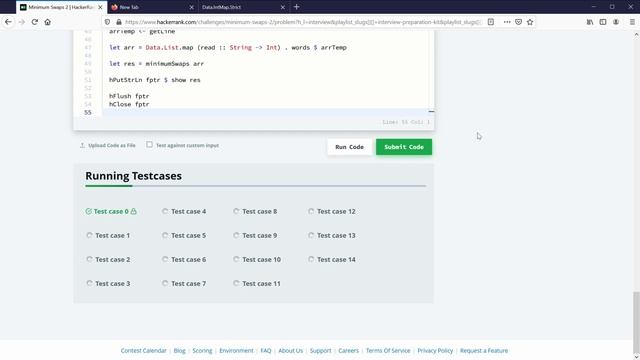Enable Test against custom input checkbox
The height and width of the screenshot is (360, 640).
tap(149, 144)
